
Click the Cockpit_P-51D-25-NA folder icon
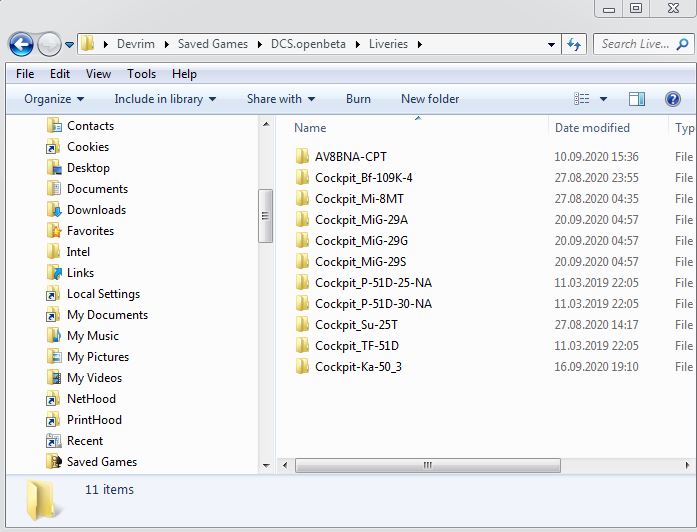point(302,282)
